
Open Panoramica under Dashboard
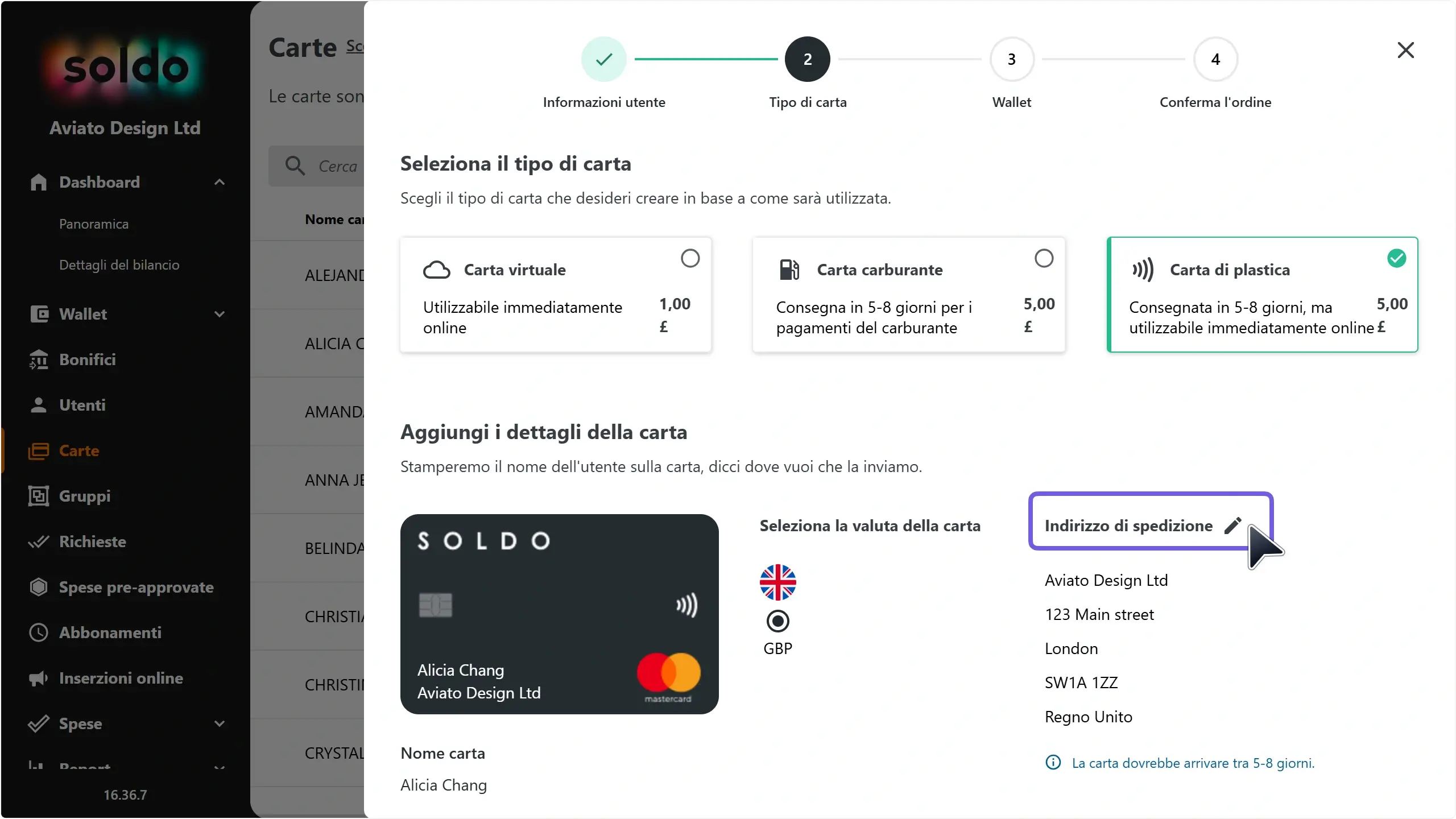point(94,224)
